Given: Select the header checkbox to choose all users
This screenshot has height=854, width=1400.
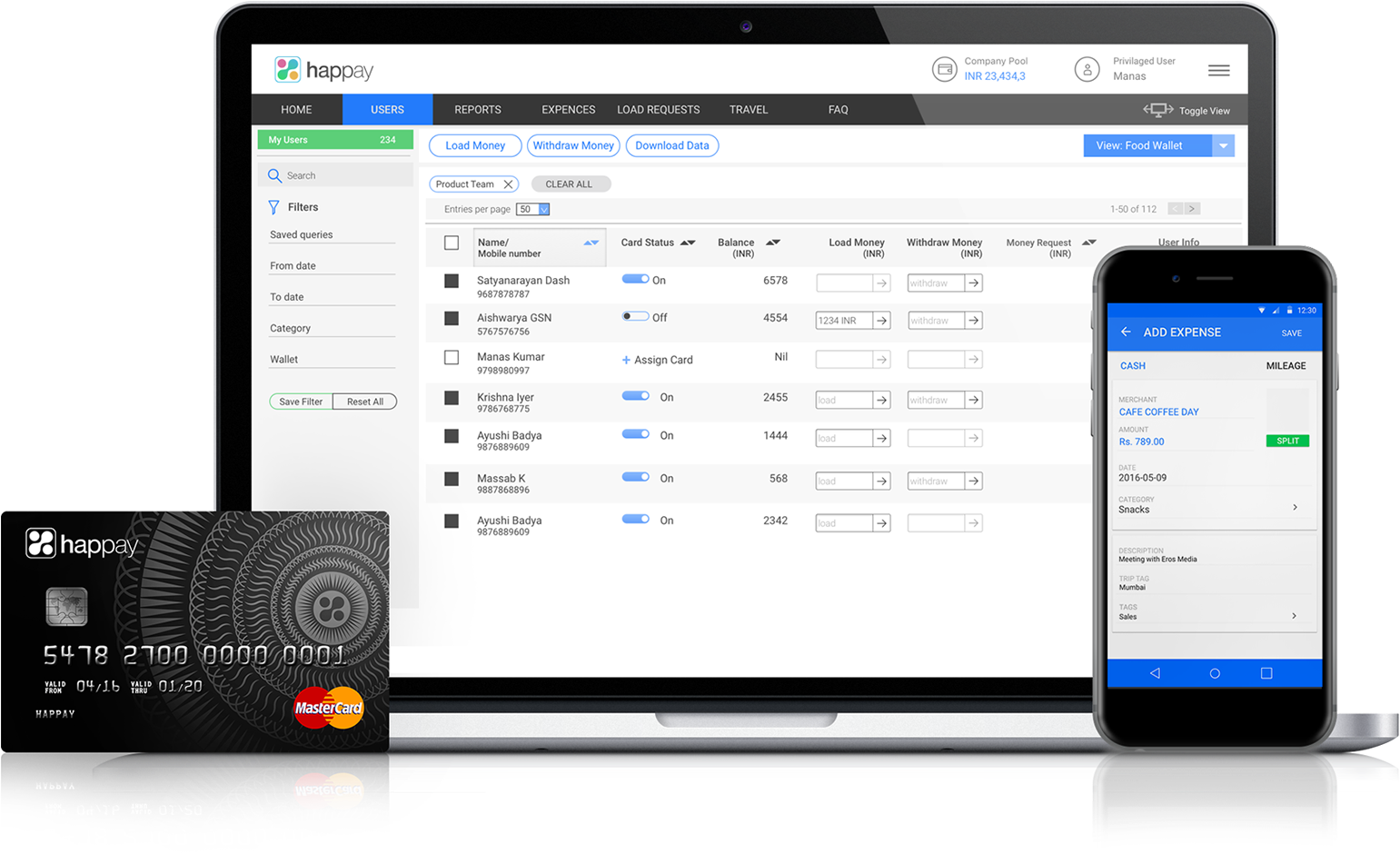Looking at the screenshot, I should pyautogui.click(x=452, y=243).
